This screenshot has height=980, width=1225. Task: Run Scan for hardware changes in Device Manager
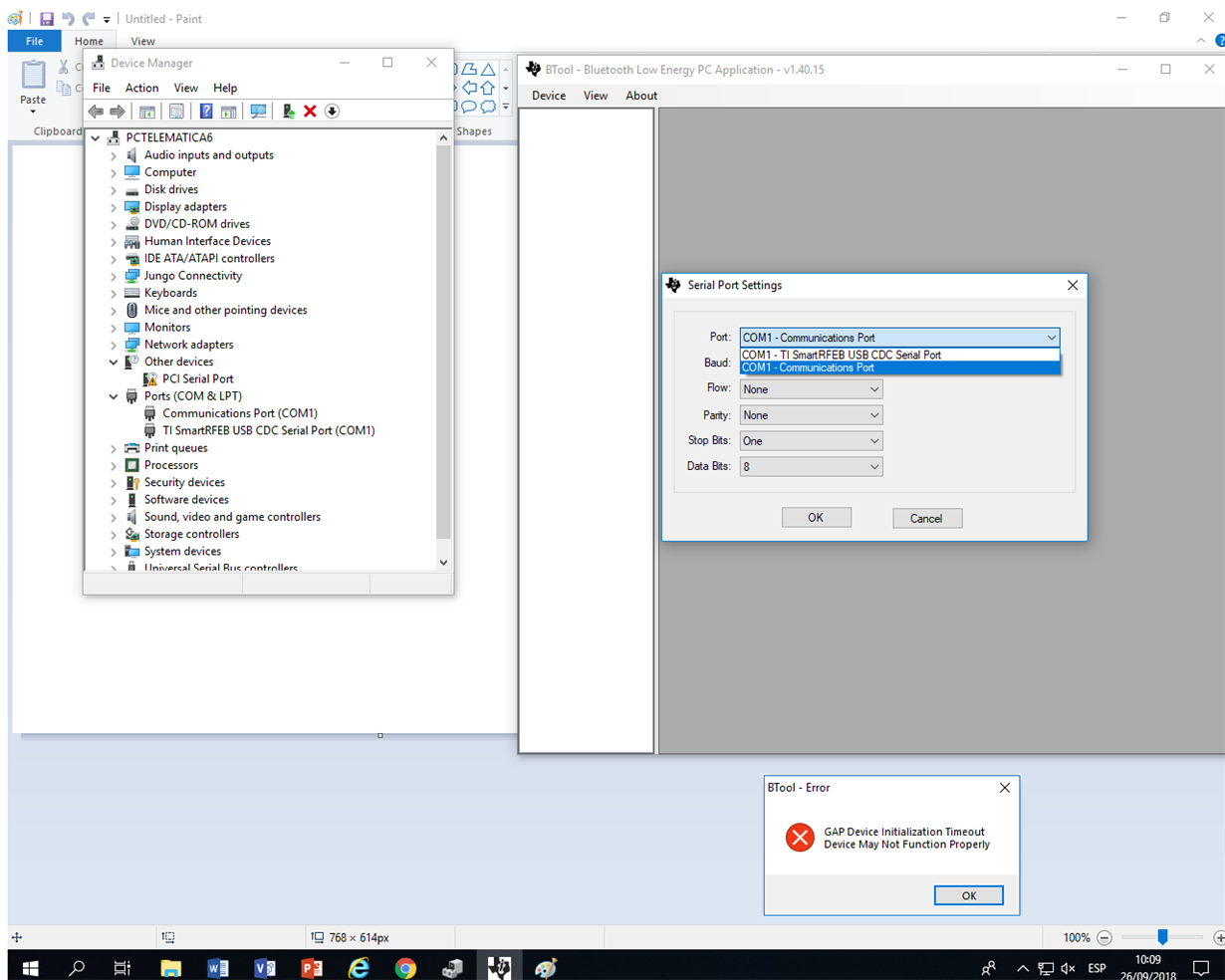click(x=259, y=111)
